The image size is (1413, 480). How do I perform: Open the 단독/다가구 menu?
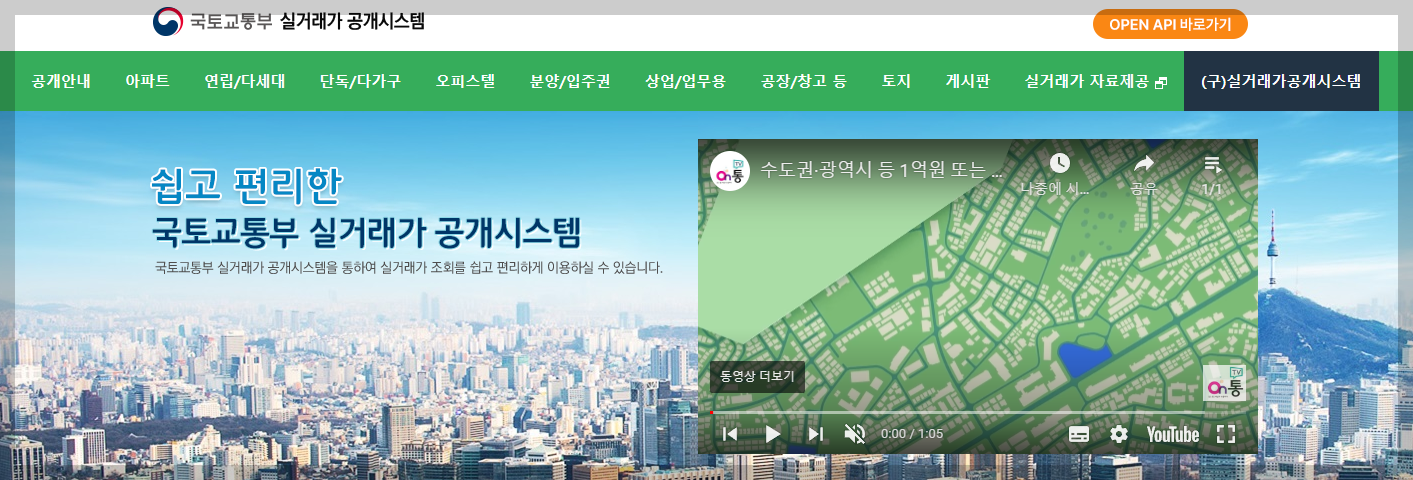[x=360, y=81]
